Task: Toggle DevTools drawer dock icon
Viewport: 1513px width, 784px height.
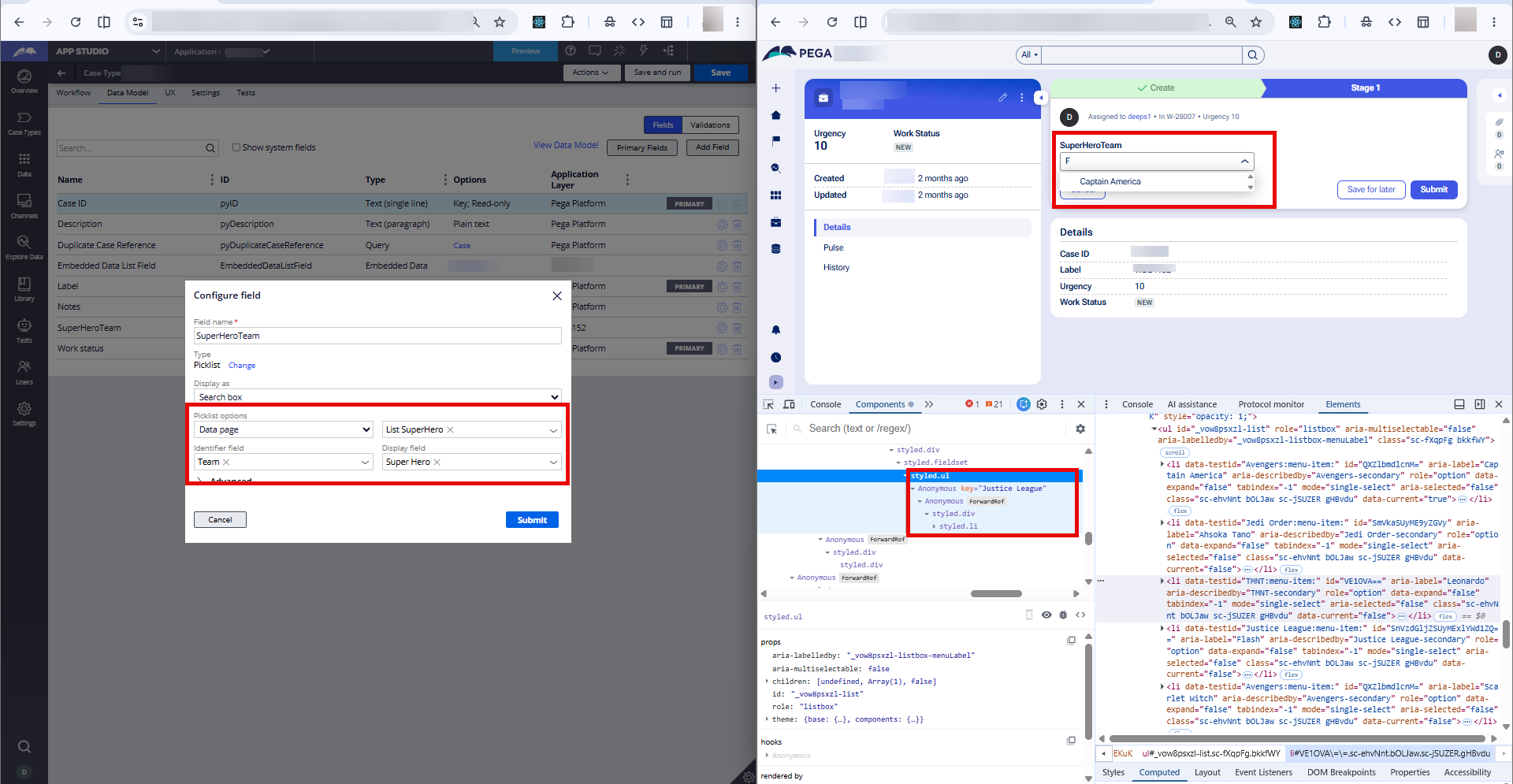Action: pyautogui.click(x=1459, y=404)
